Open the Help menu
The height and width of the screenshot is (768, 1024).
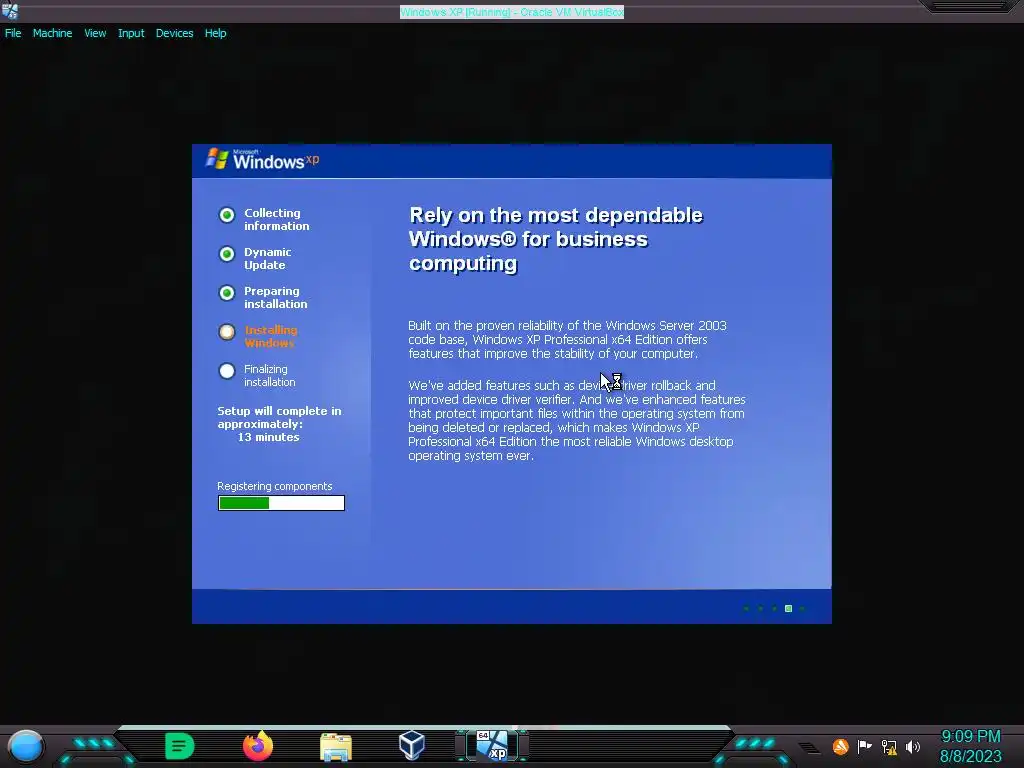pyautogui.click(x=216, y=33)
